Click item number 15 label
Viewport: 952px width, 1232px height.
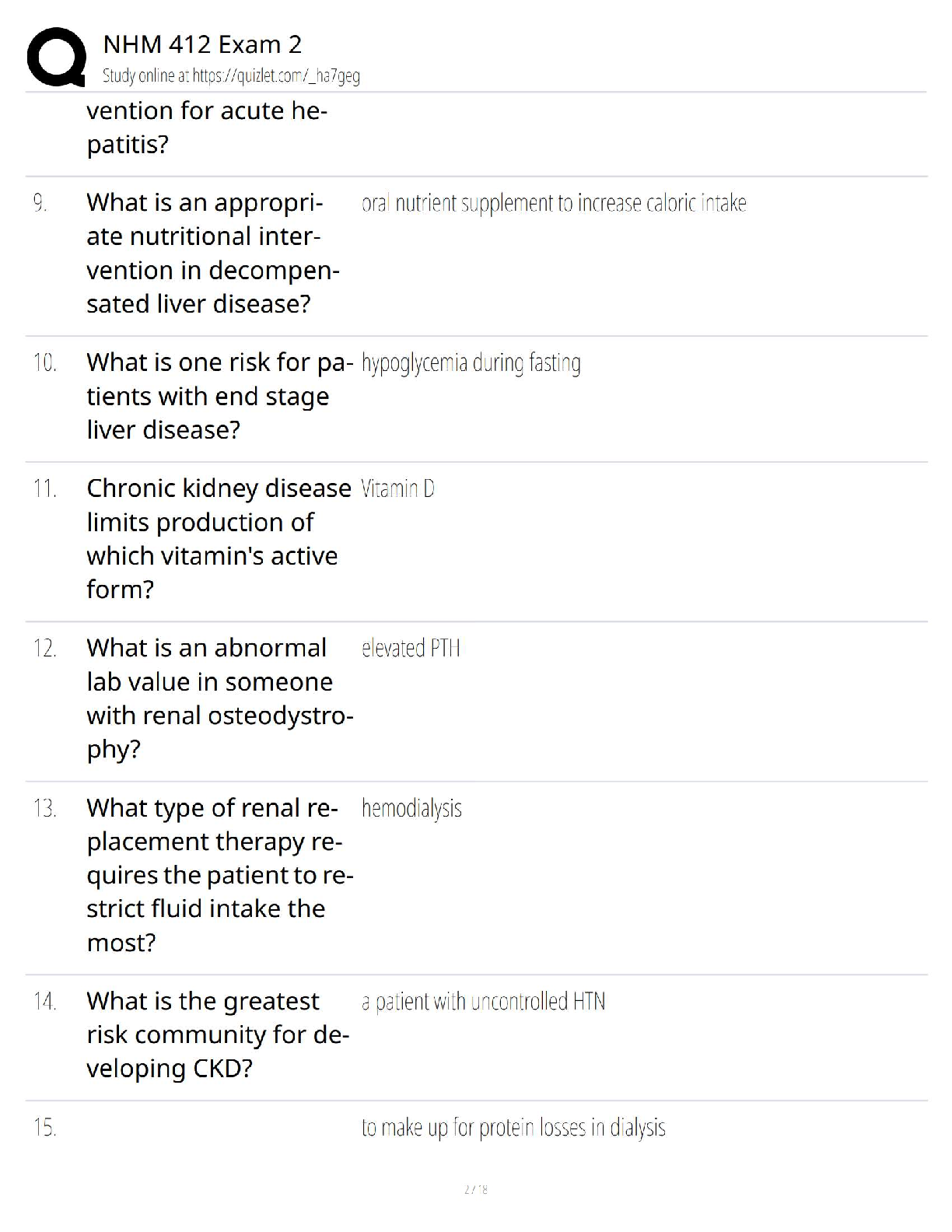(x=45, y=1128)
